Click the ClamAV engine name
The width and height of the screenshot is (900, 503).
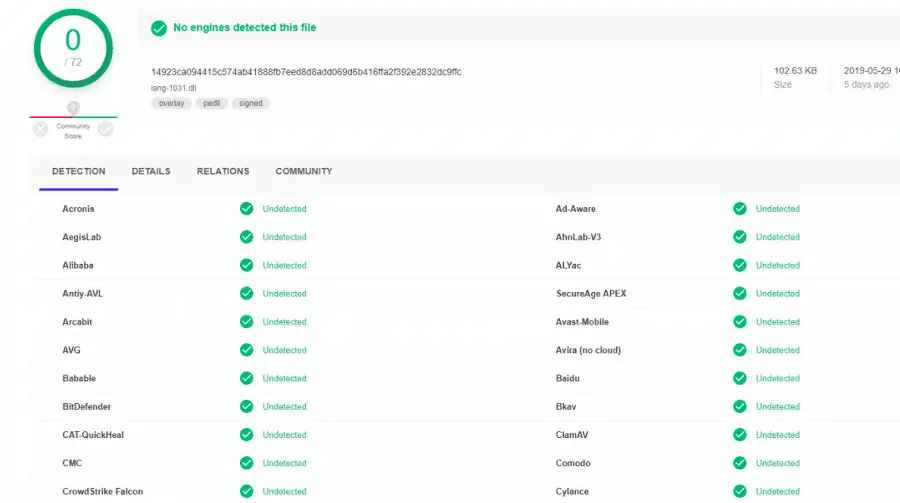point(572,435)
